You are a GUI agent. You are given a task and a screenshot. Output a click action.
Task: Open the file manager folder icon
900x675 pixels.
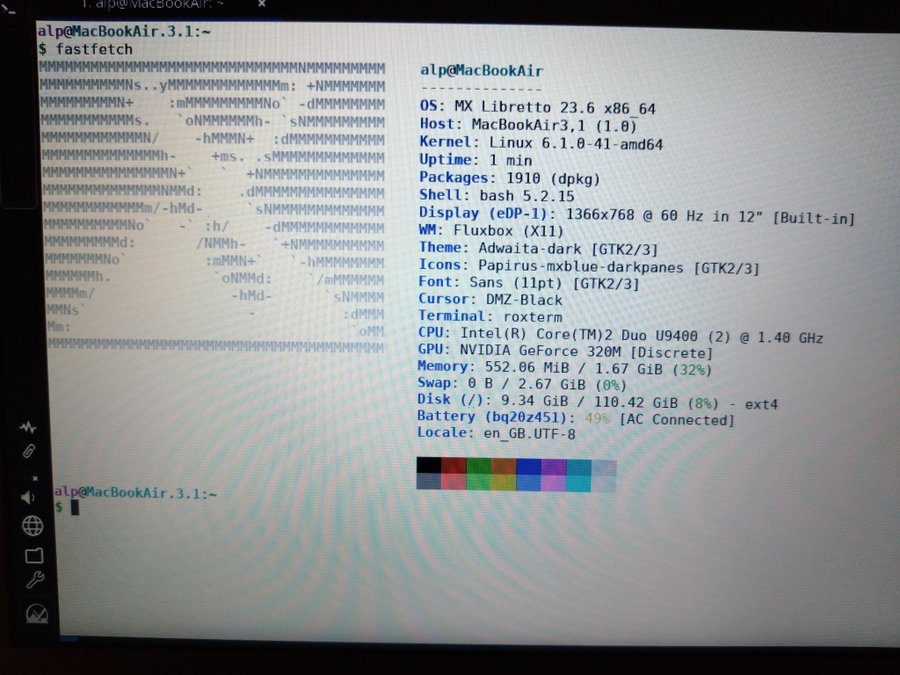(x=33, y=554)
